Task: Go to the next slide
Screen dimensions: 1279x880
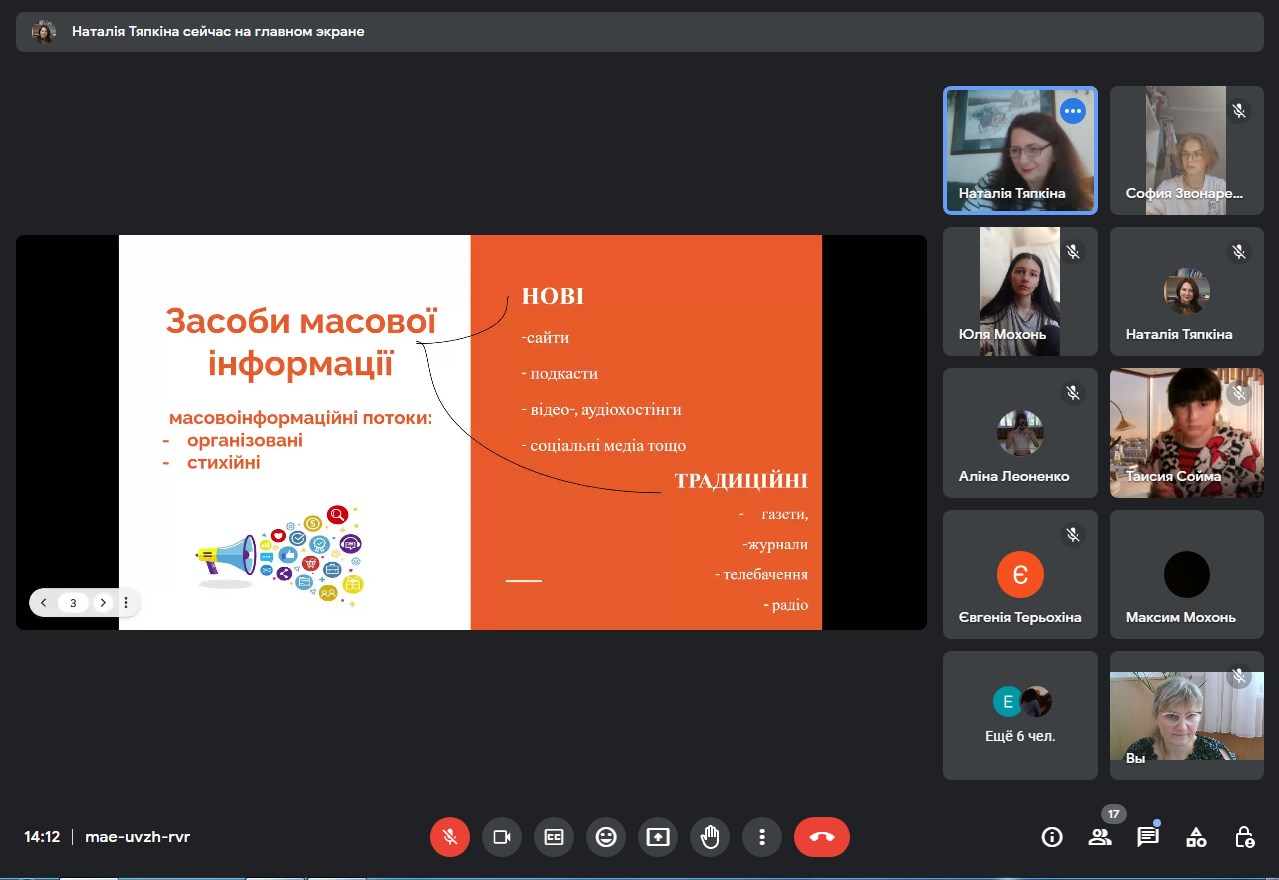Action: coord(102,603)
